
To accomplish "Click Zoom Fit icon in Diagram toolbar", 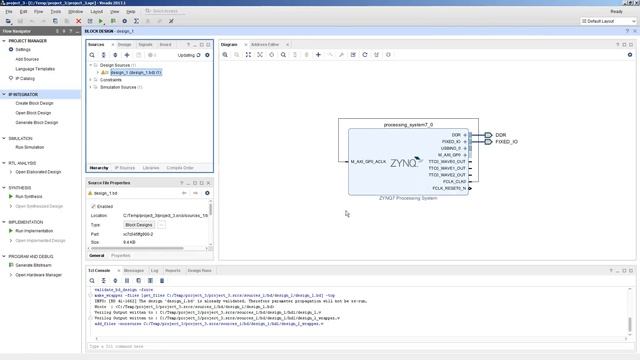I will pyautogui.click(x=248, y=55).
